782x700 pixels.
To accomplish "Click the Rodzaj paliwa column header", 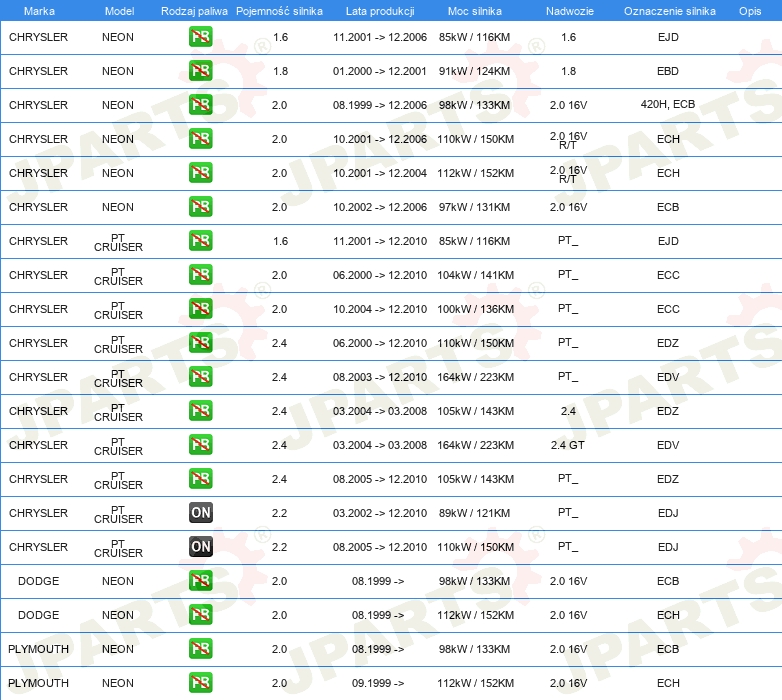I will pyautogui.click(x=194, y=11).
